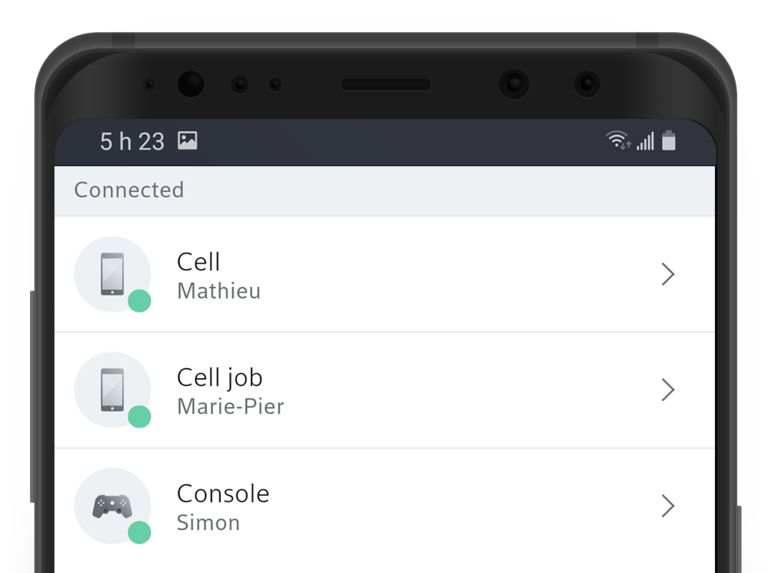Expand the Cell job details chevron

(x=668, y=390)
